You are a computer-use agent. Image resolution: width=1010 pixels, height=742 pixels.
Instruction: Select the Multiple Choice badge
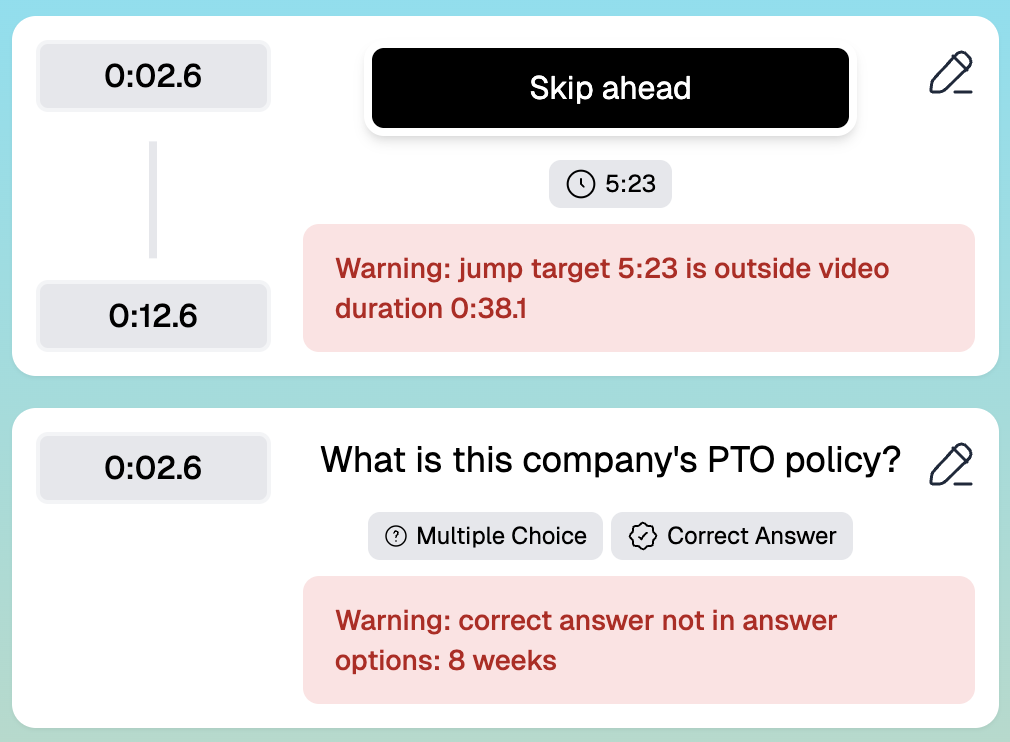[485, 536]
